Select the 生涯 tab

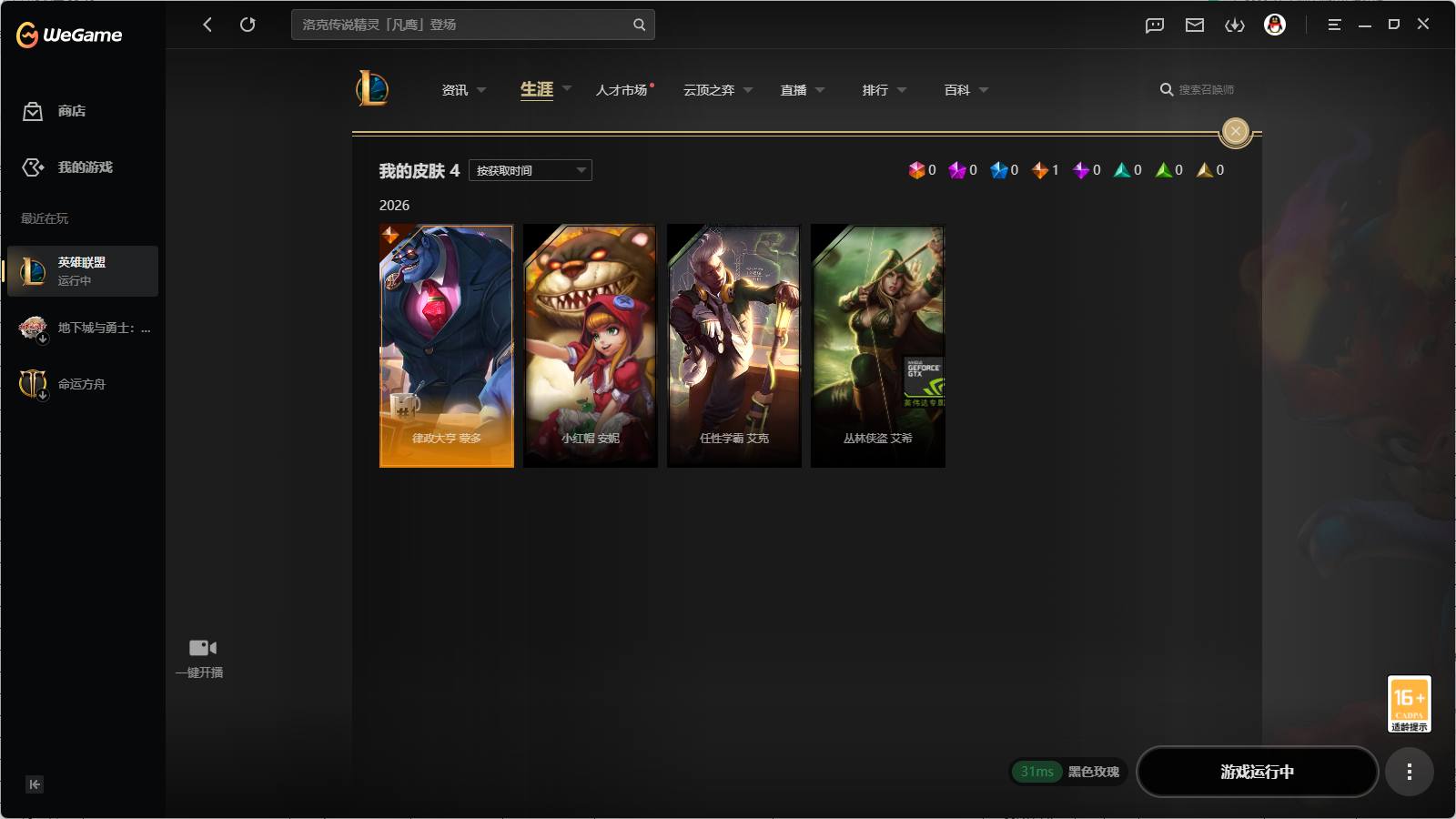pyautogui.click(x=537, y=89)
